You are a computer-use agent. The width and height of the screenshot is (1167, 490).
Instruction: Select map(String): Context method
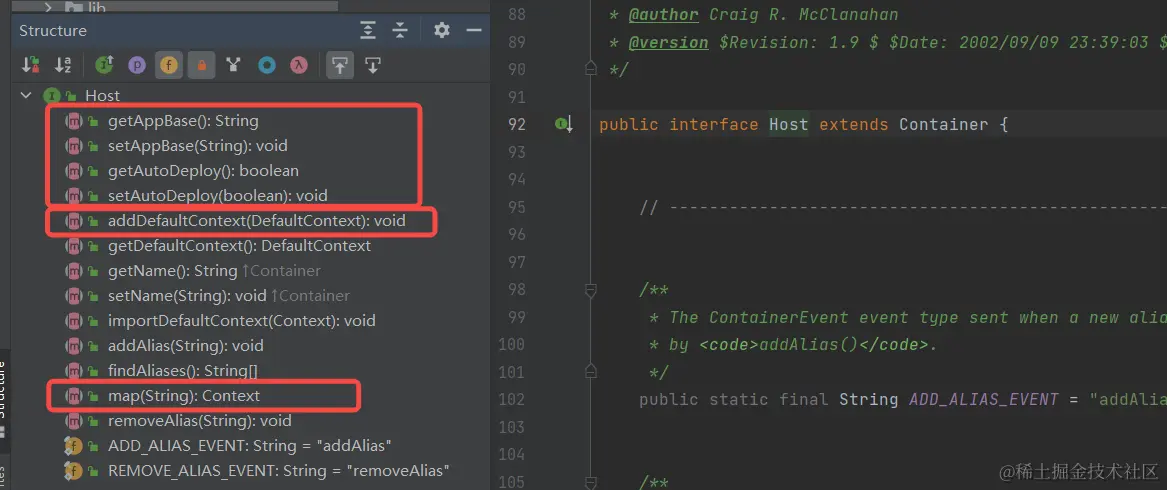click(184, 395)
